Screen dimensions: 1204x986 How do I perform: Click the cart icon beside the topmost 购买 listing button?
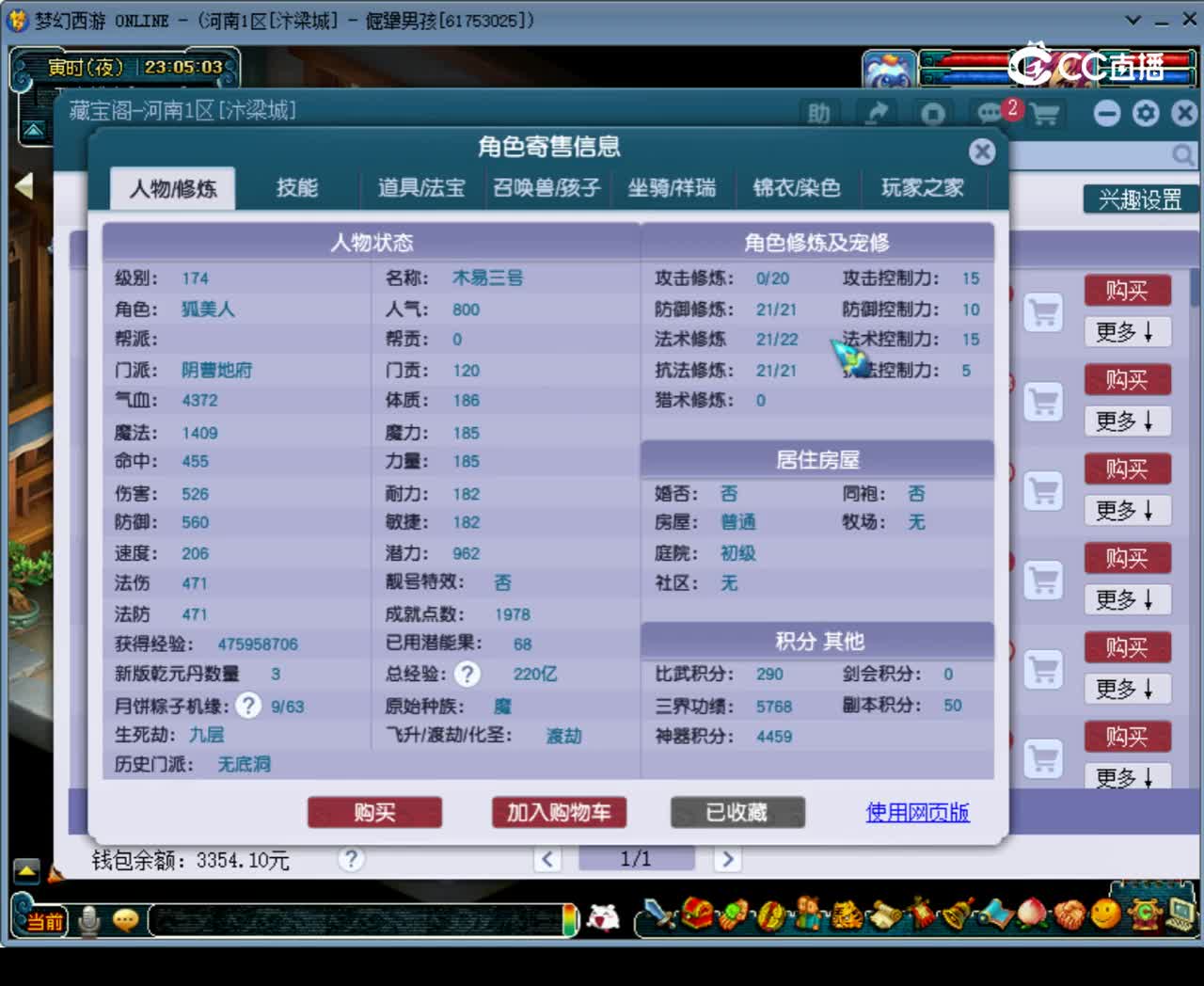coord(1043,311)
